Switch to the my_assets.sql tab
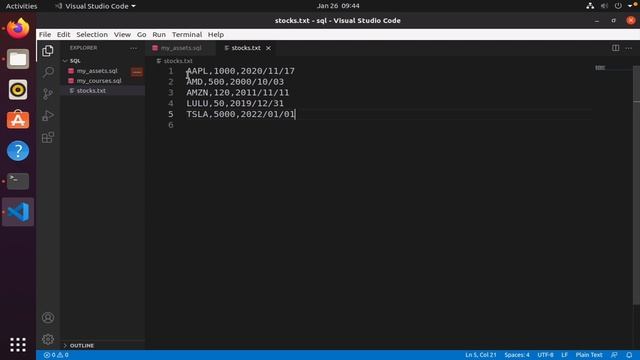The image size is (640, 360). tap(181, 48)
